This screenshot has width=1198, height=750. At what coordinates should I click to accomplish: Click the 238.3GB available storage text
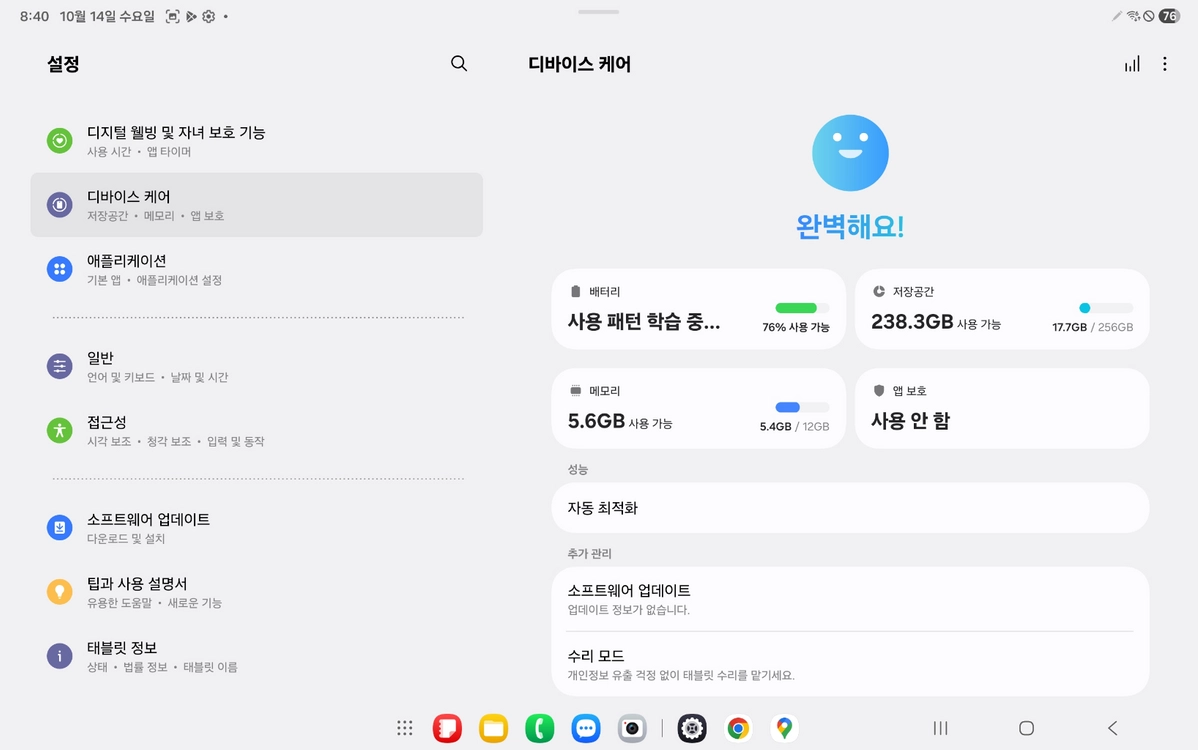tap(935, 322)
